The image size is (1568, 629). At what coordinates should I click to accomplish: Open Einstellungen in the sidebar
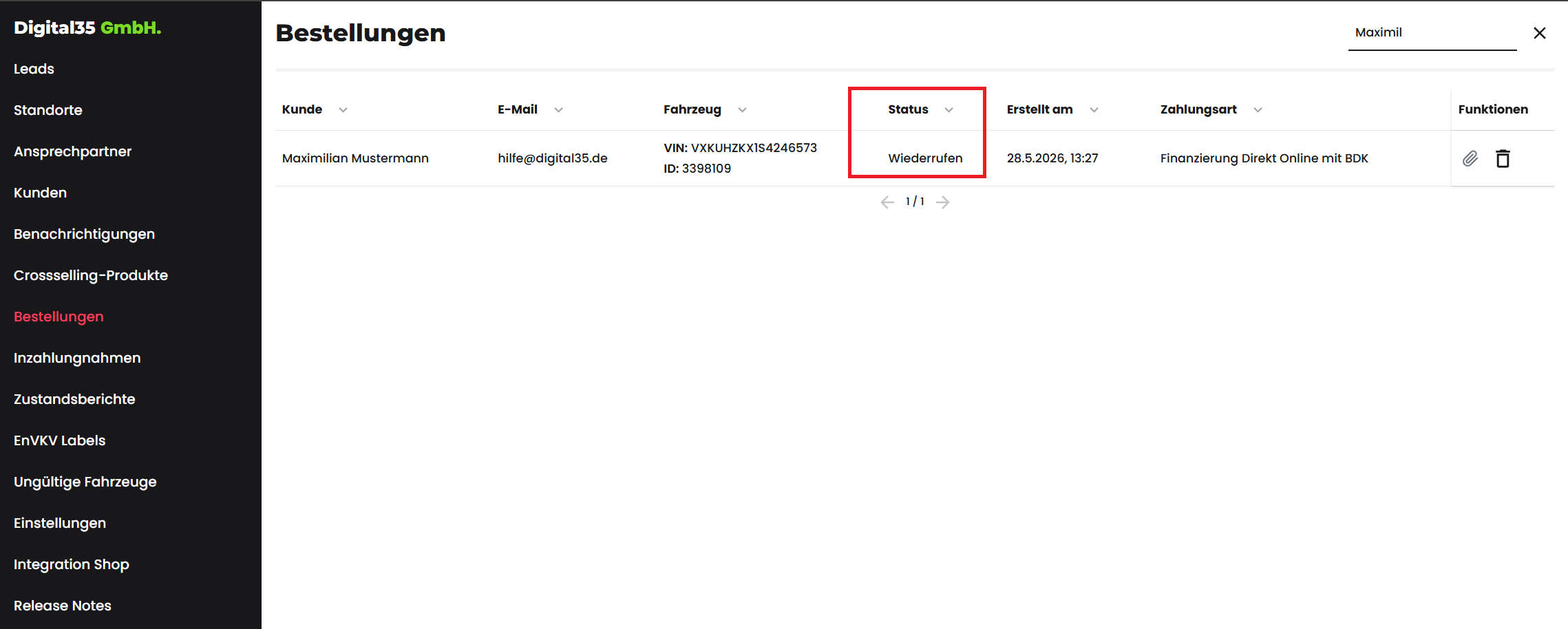pos(60,523)
